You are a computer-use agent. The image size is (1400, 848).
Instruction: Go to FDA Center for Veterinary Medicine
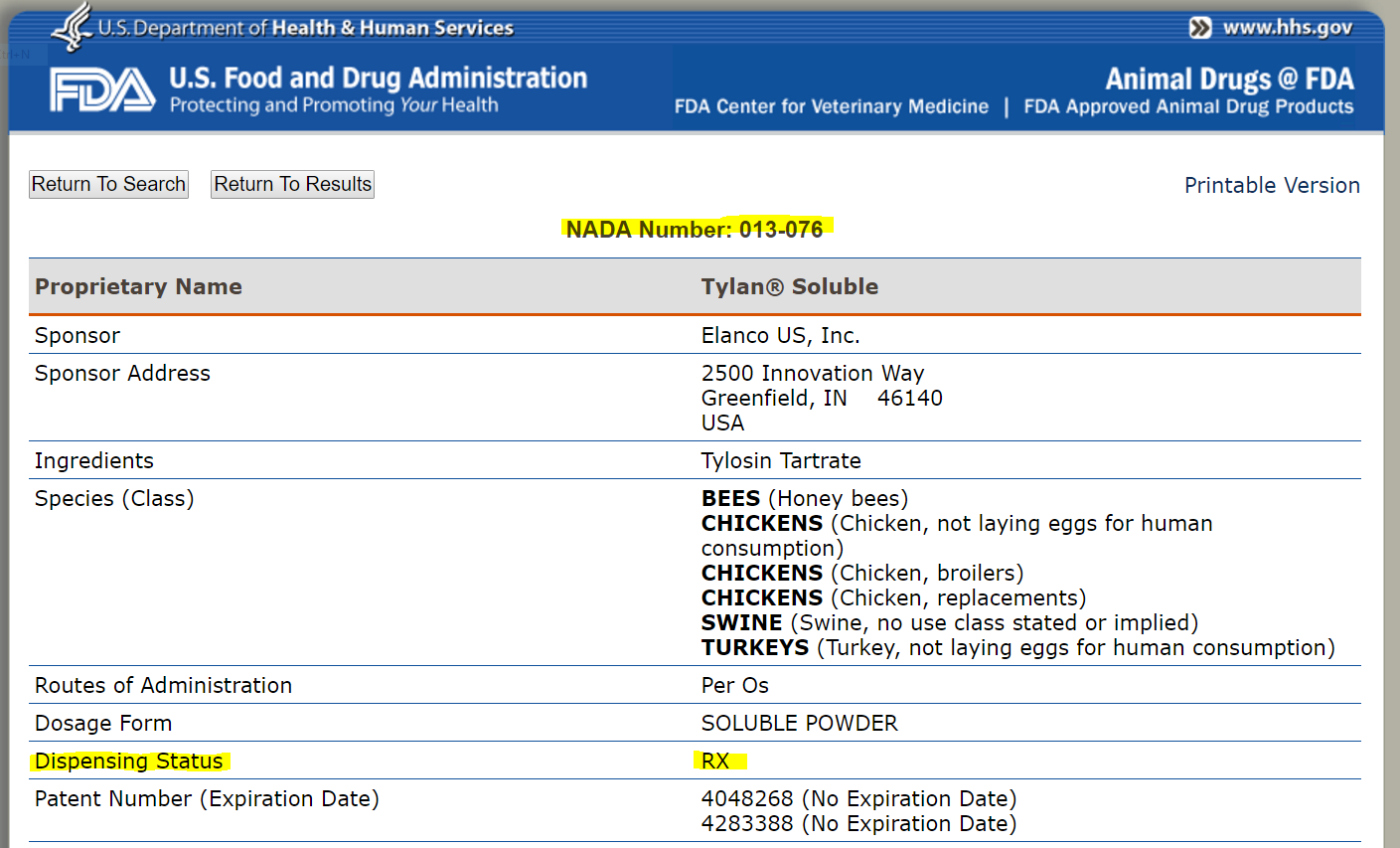point(831,106)
